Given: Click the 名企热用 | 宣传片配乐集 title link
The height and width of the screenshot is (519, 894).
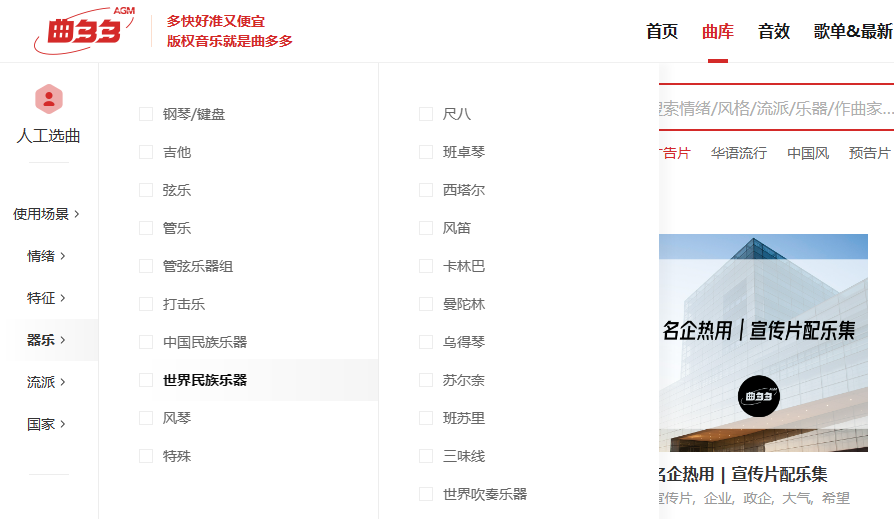Looking at the screenshot, I should (x=743, y=474).
